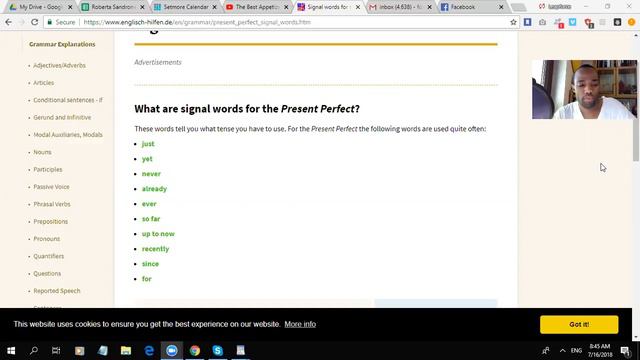The image size is (640, 360).
Task: Switch to Setmore Calendar tab
Action: (185, 7)
